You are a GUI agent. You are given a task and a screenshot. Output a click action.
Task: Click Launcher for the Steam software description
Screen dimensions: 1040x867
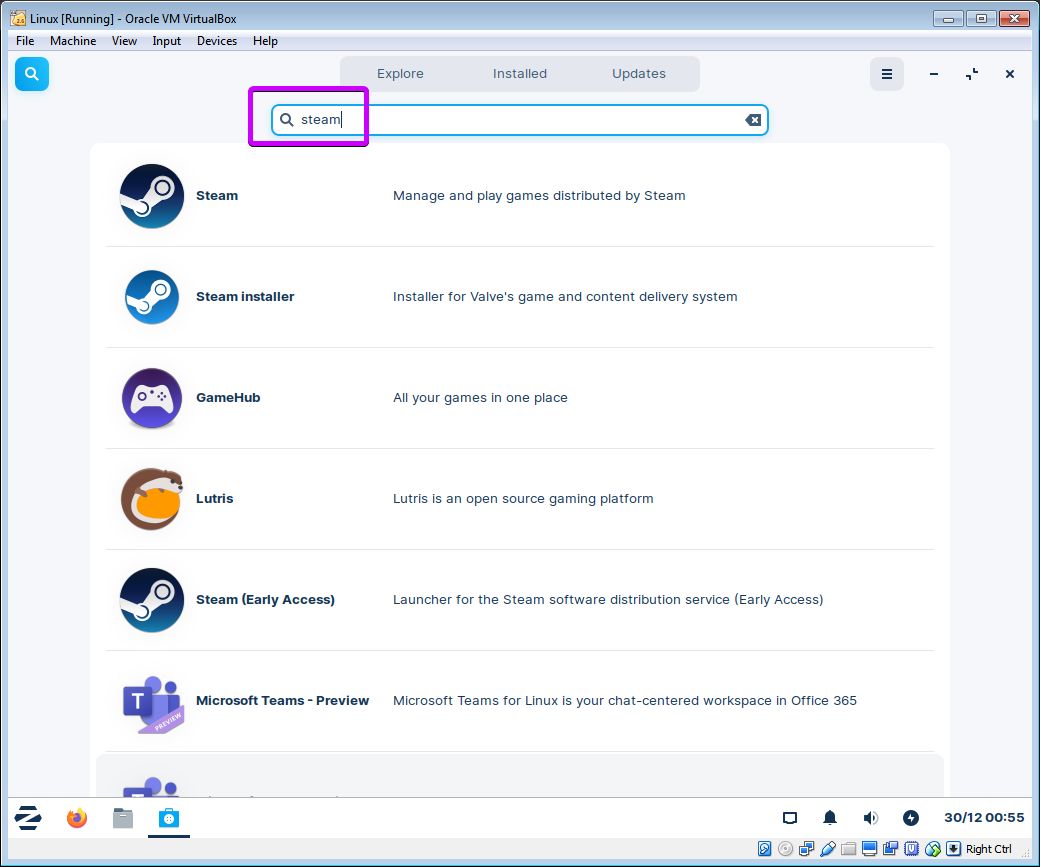(608, 600)
